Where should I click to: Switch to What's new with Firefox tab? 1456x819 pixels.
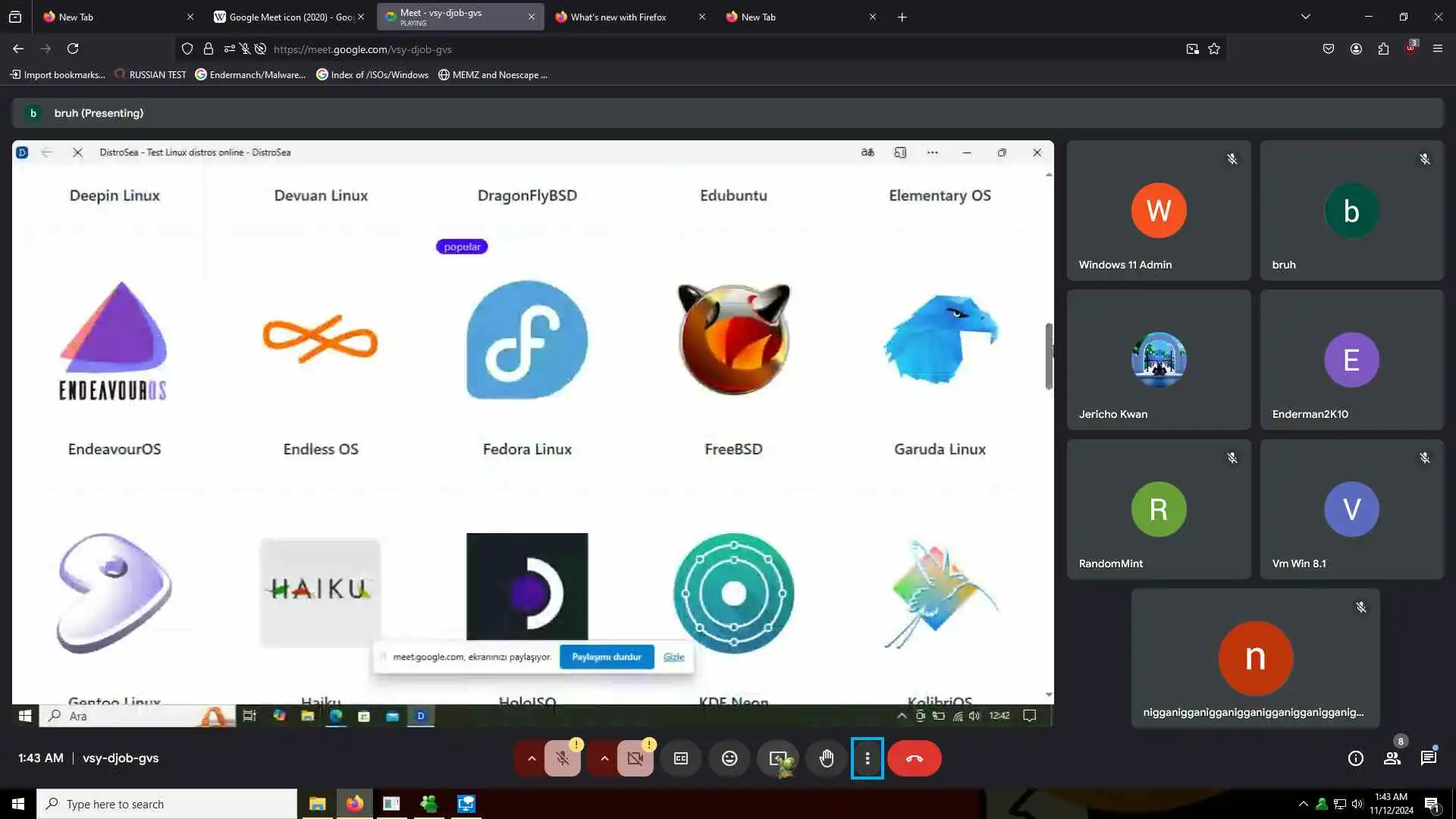(x=618, y=17)
